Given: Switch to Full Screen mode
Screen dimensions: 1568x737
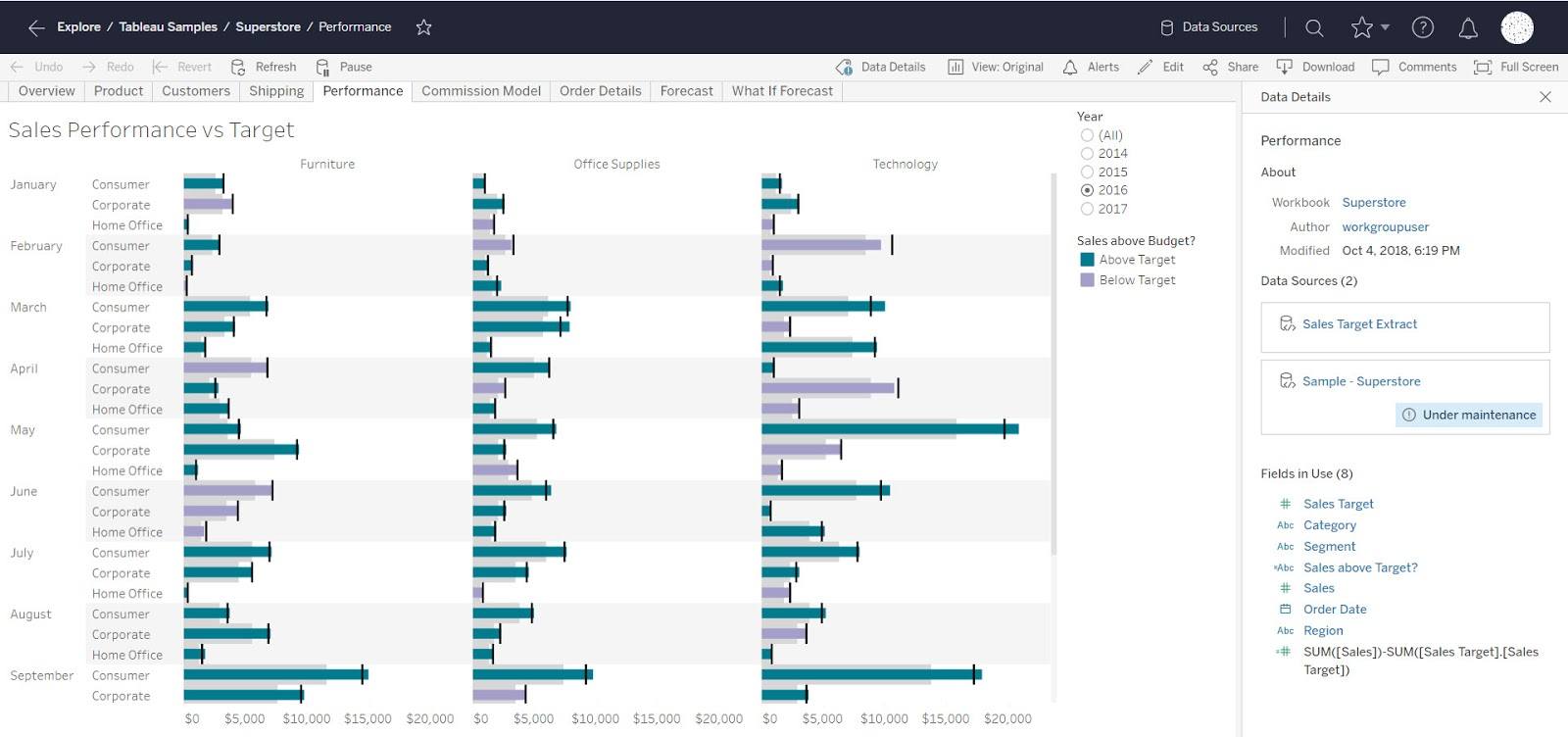Looking at the screenshot, I should click(1516, 67).
